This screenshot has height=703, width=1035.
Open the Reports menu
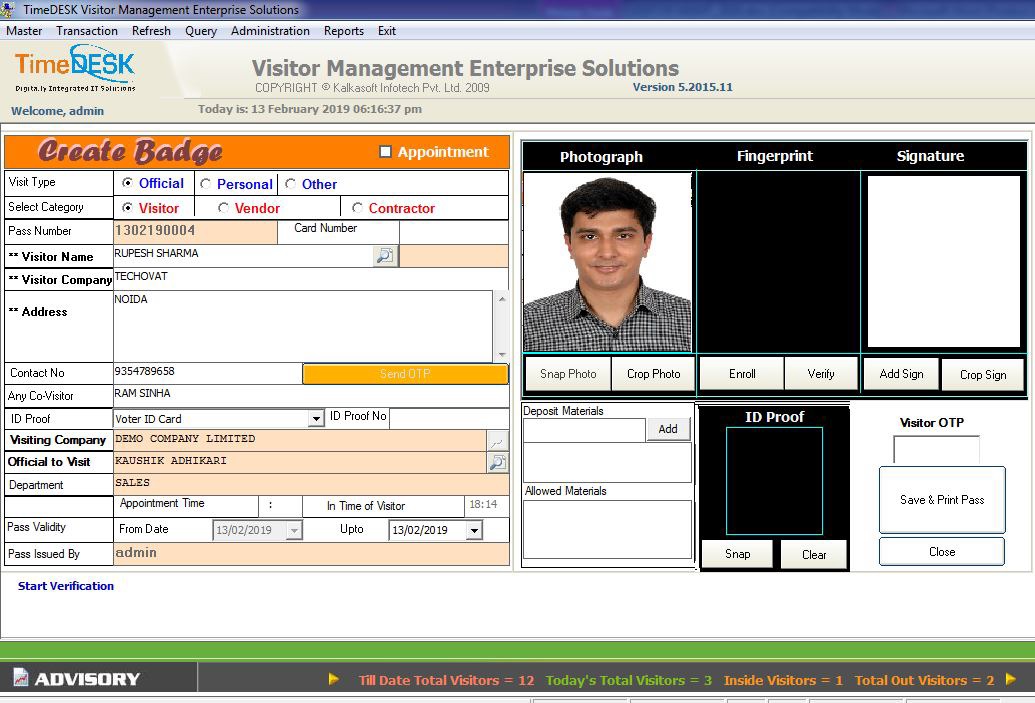pyautogui.click(x=343, y=31)
